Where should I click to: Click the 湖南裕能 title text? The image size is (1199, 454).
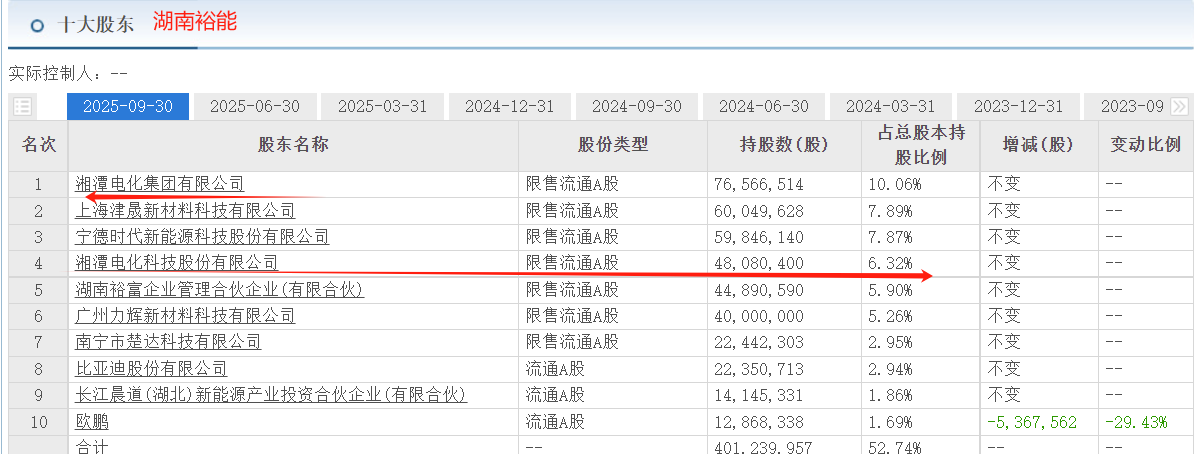(194, 21)
